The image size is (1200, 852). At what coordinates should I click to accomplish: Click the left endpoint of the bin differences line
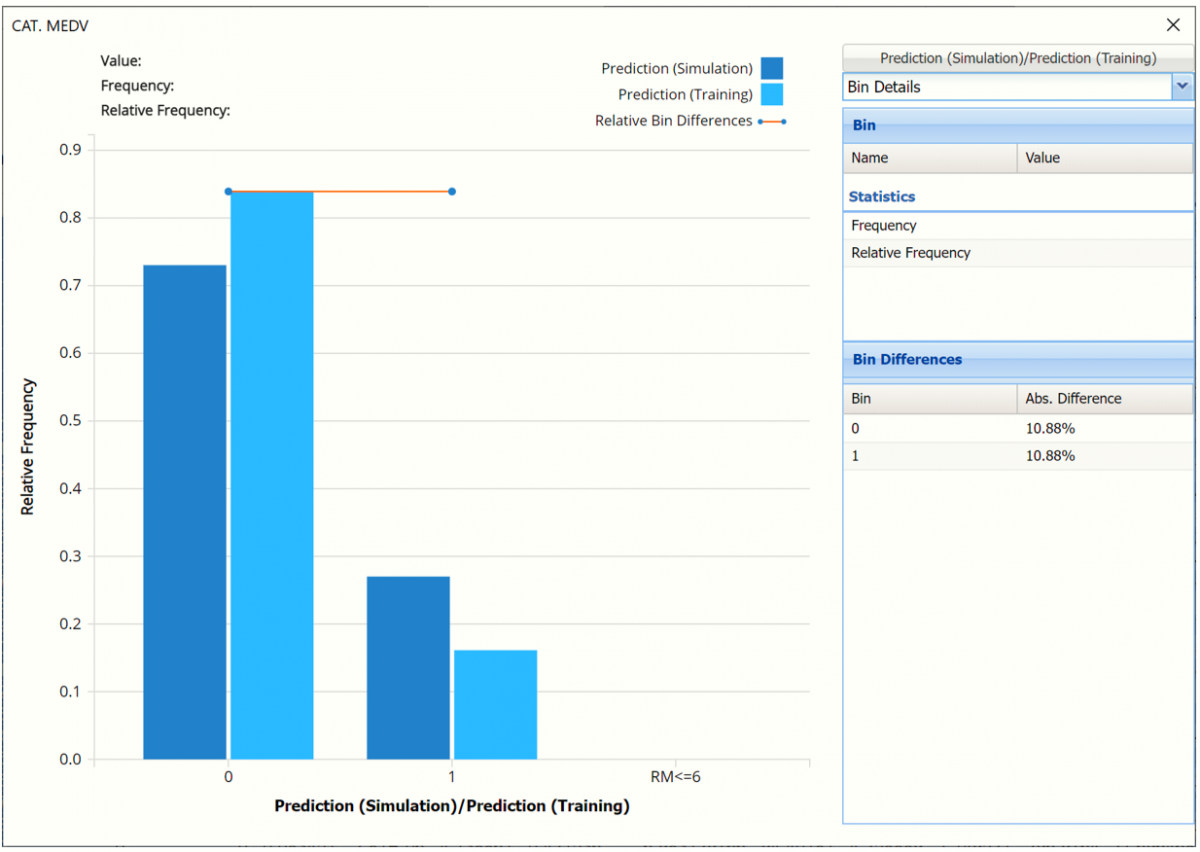229,191
